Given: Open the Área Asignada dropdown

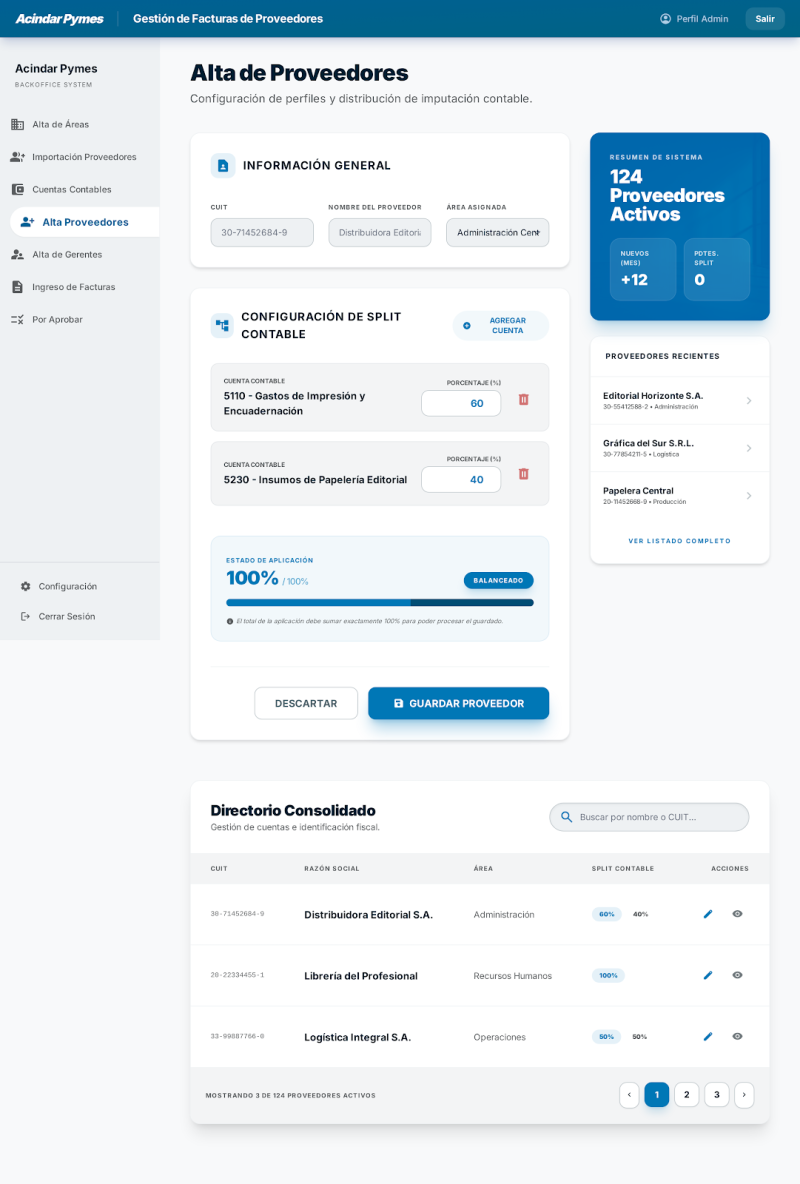Looking at the screenshot, I should pyautogui.click(x=497, y=233).
